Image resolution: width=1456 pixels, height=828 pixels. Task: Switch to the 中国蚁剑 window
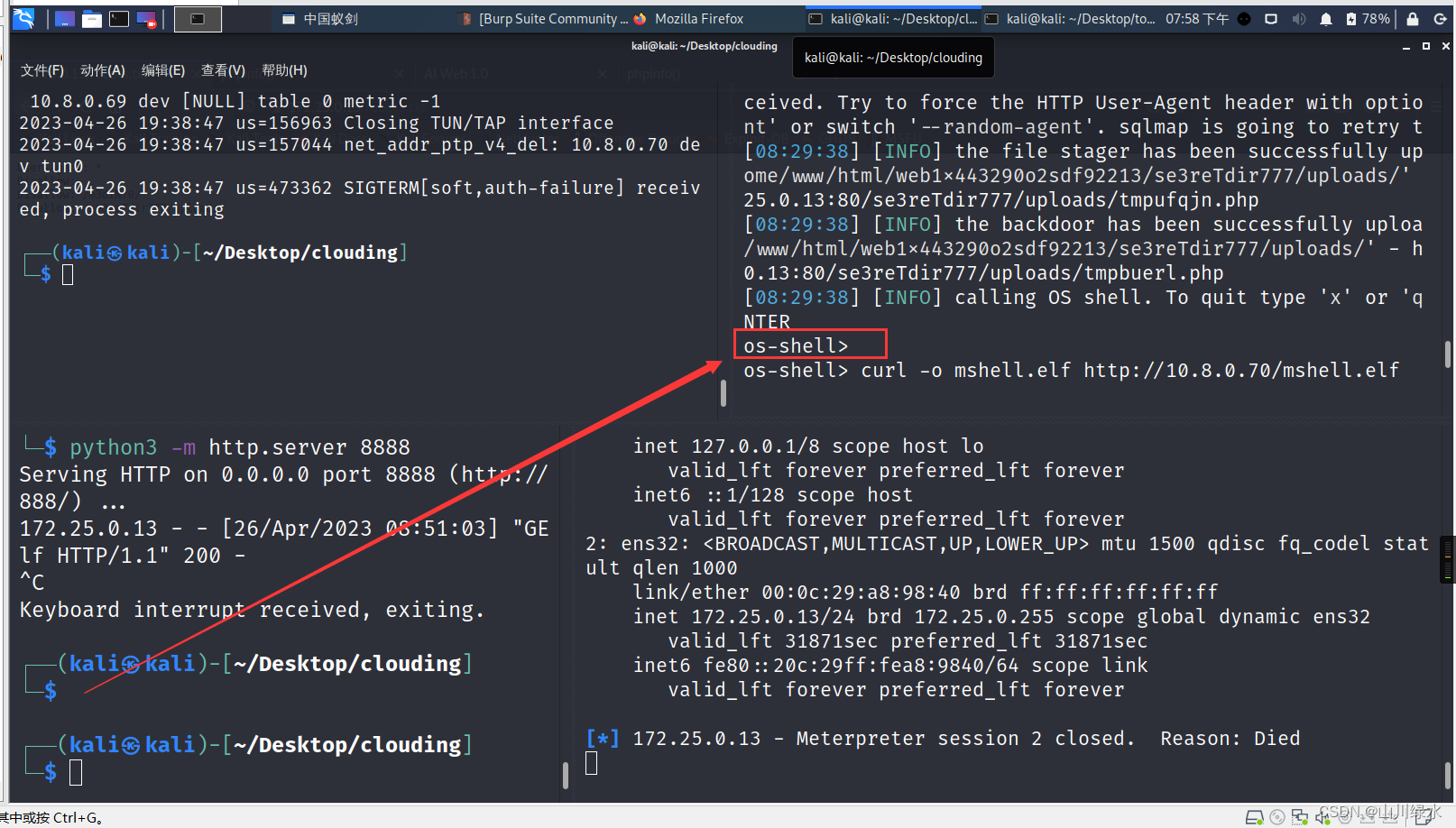click(x=320, y=19)
